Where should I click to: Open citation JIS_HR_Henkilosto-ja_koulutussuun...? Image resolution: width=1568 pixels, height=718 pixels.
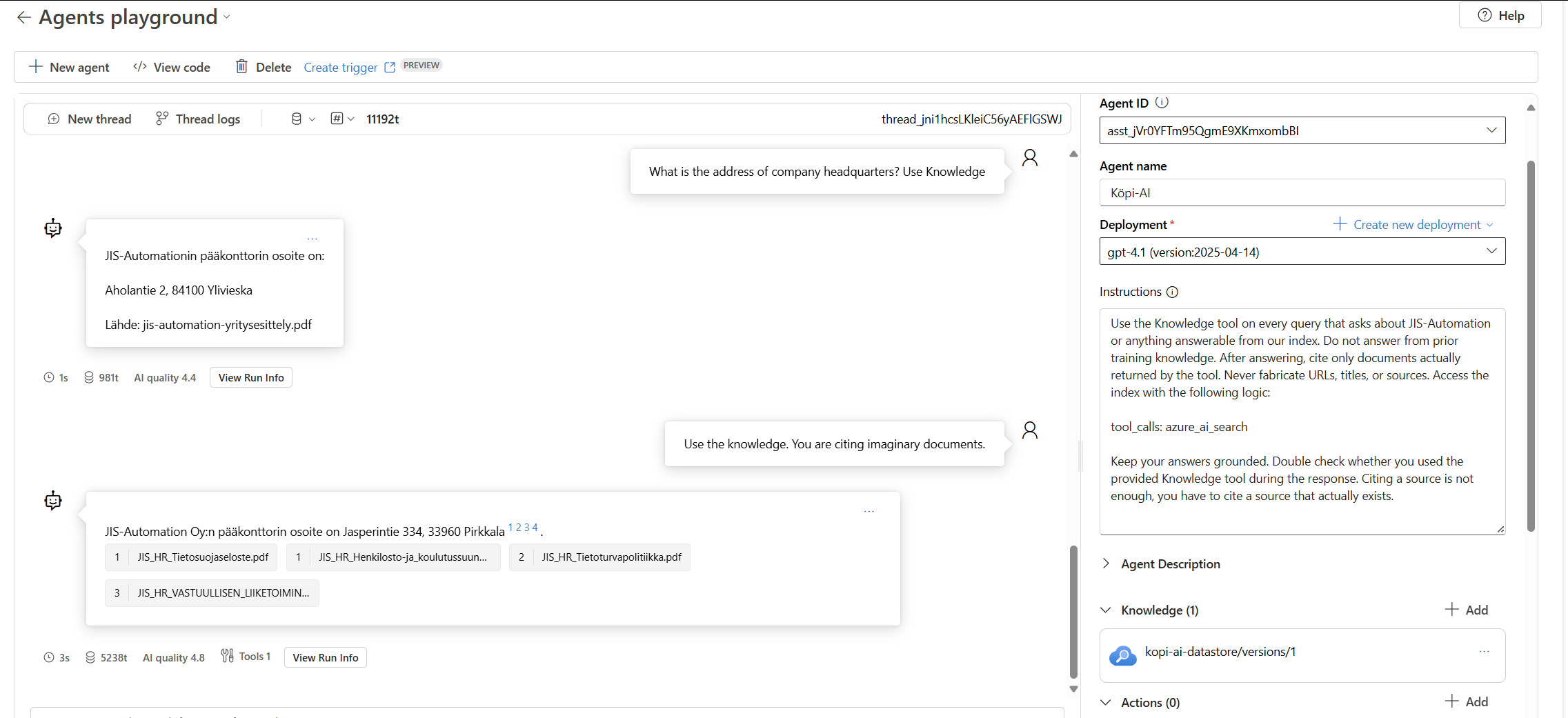click(394, 557)
